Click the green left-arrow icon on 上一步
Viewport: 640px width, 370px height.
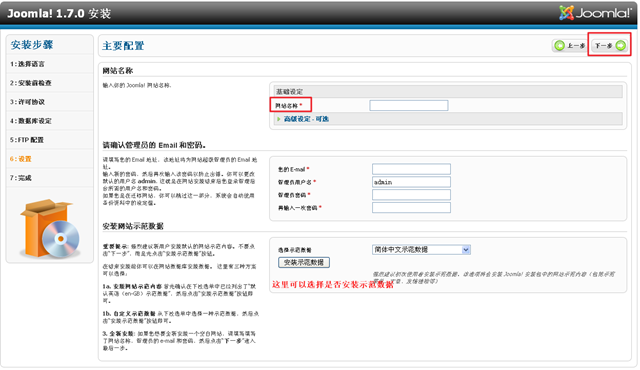tap(560, 46)
